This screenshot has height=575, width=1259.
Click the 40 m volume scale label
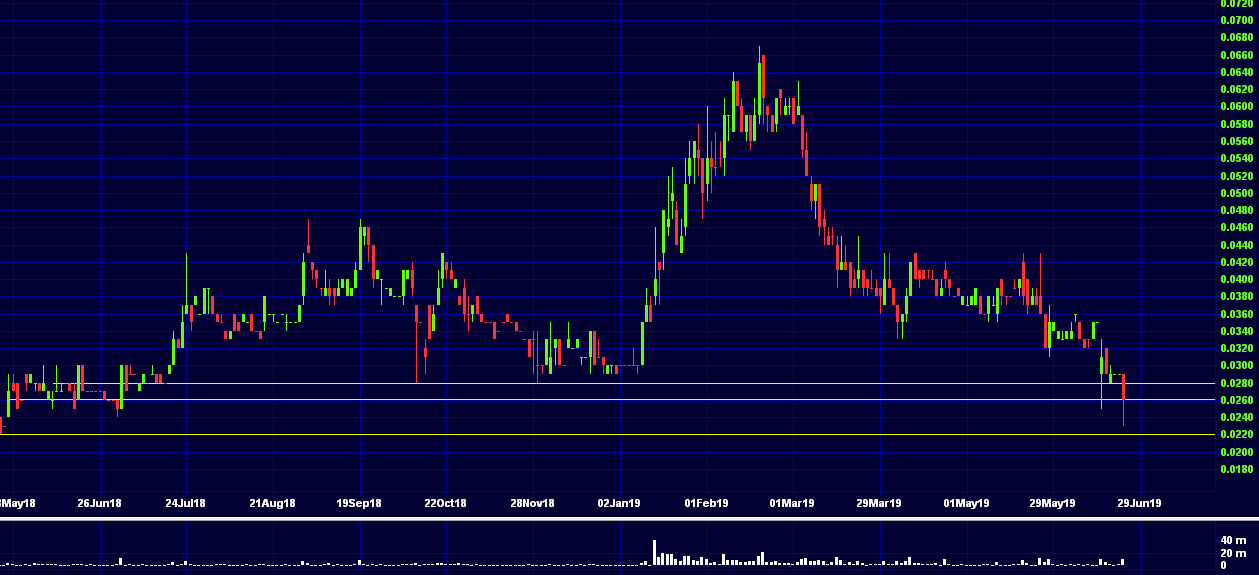coord(1233,542)
